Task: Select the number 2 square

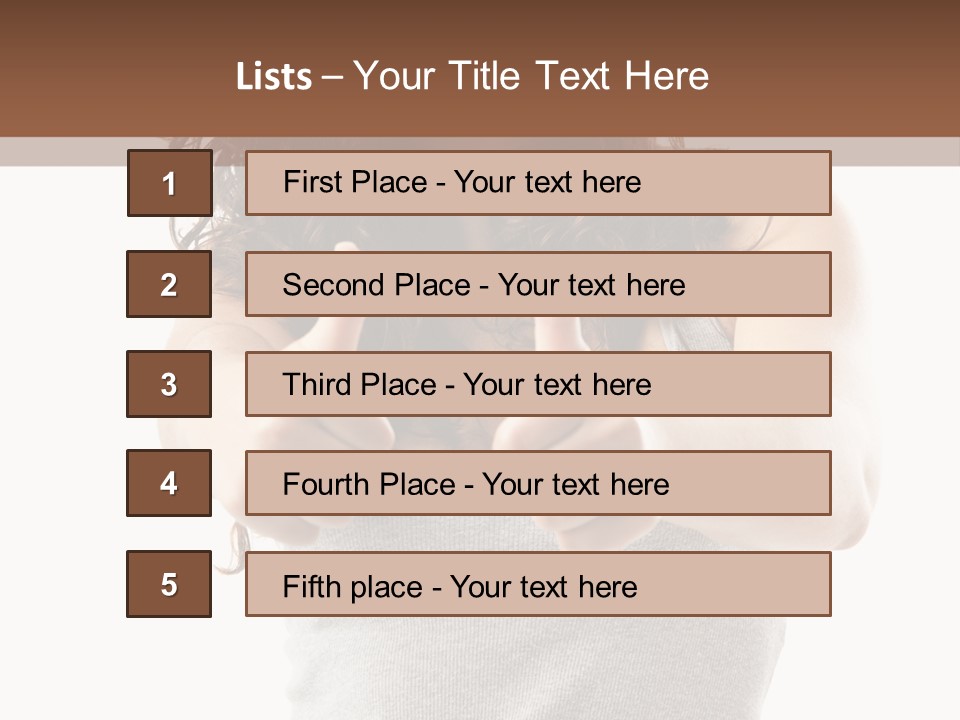Action: (x=169, y=284)
